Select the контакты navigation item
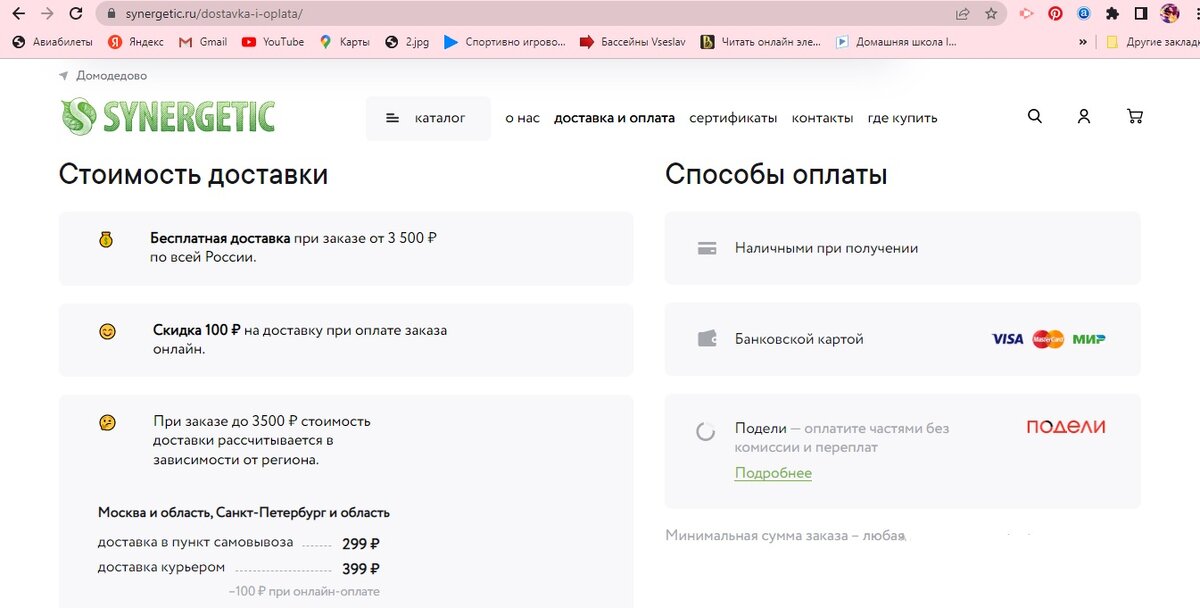This screenshot has height=608, width=1200. (x=822, y=117)
